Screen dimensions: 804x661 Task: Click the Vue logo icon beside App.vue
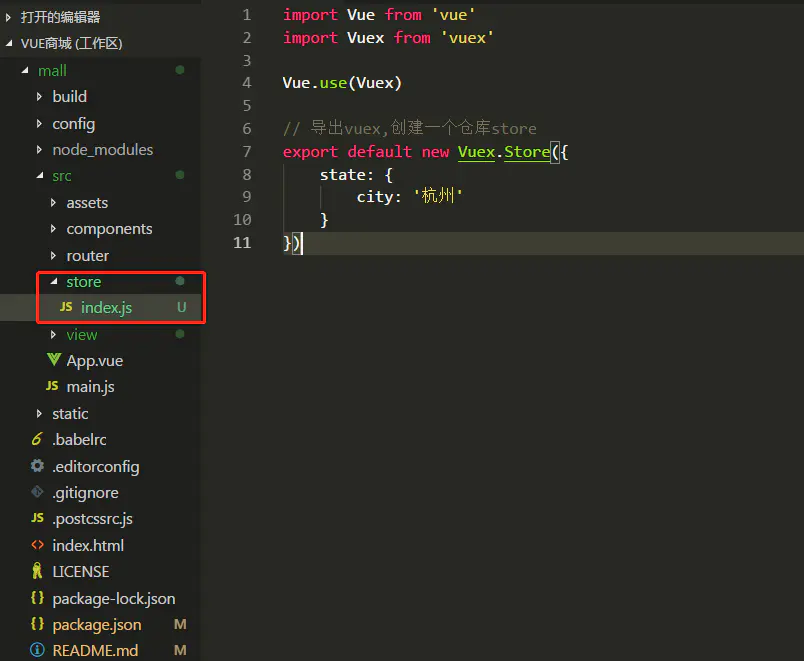pyautogui.click(x=54, y=359)
